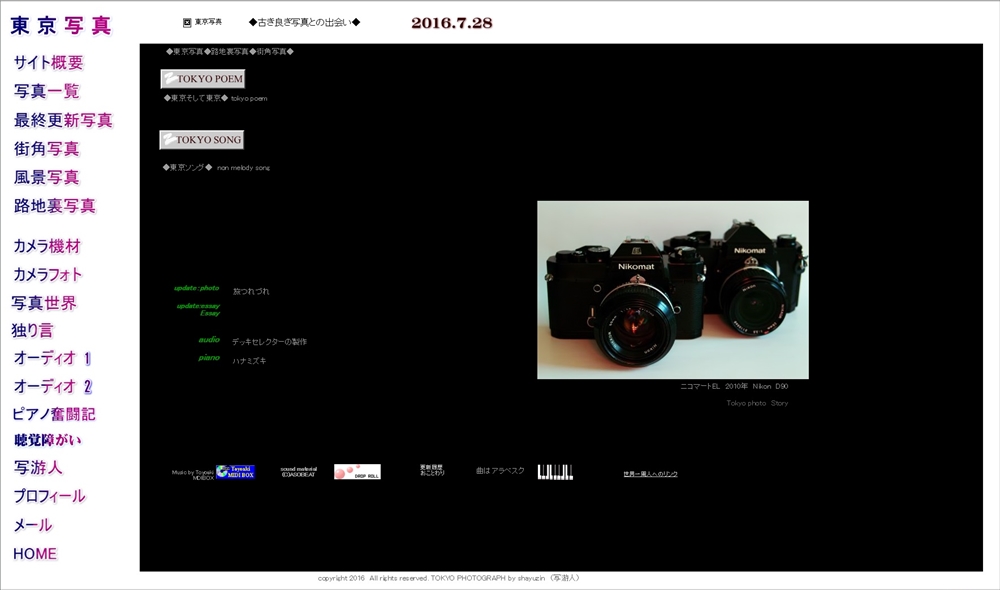Go to 路地裏写真 in the sidebar
Viewport: 1000px width, 590px height.
pos(55,205)
